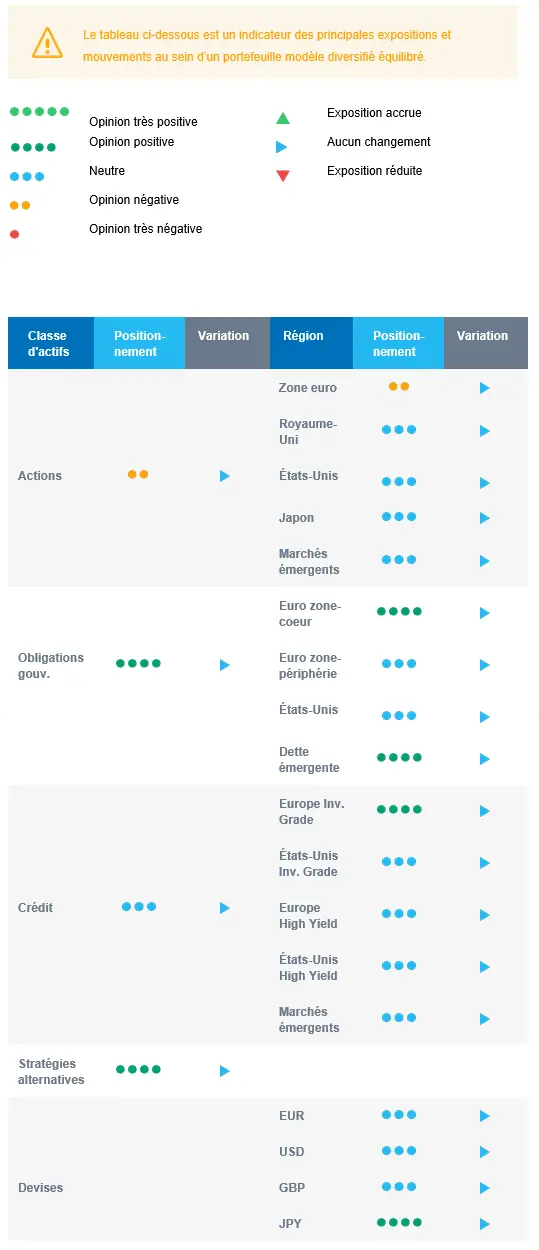Click the orange dots for Zone euro positioning
Image resolution: width=539 pixels, height=1250 pixels.
tap(399, 386)
